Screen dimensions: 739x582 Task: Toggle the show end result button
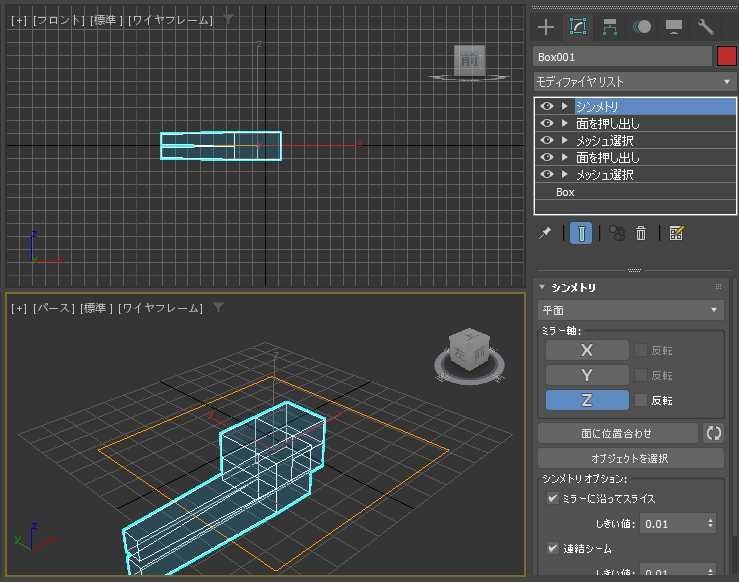pyautogui.click(x=581, y=233)
